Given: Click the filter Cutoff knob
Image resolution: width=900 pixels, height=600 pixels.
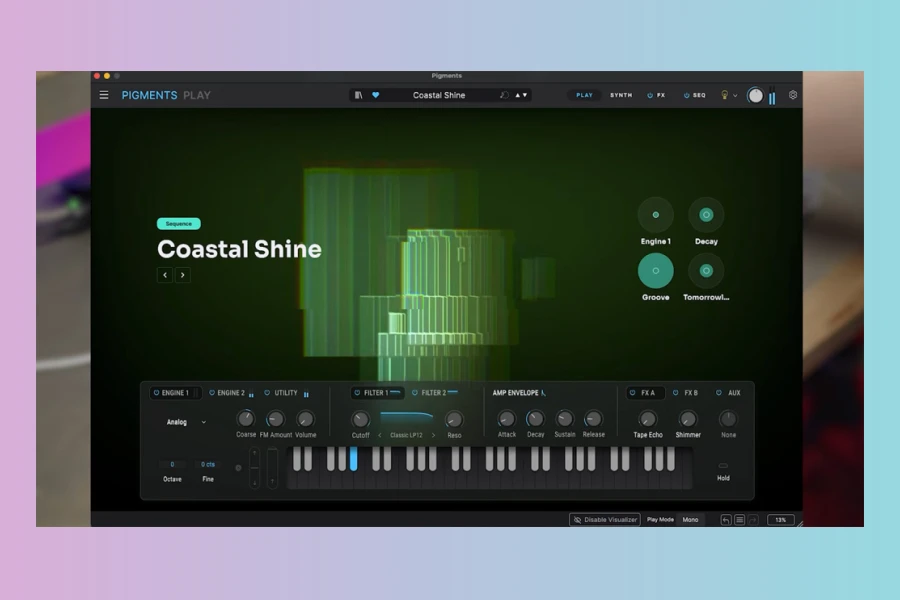Looking at the screenshot, I should (360, 420).
